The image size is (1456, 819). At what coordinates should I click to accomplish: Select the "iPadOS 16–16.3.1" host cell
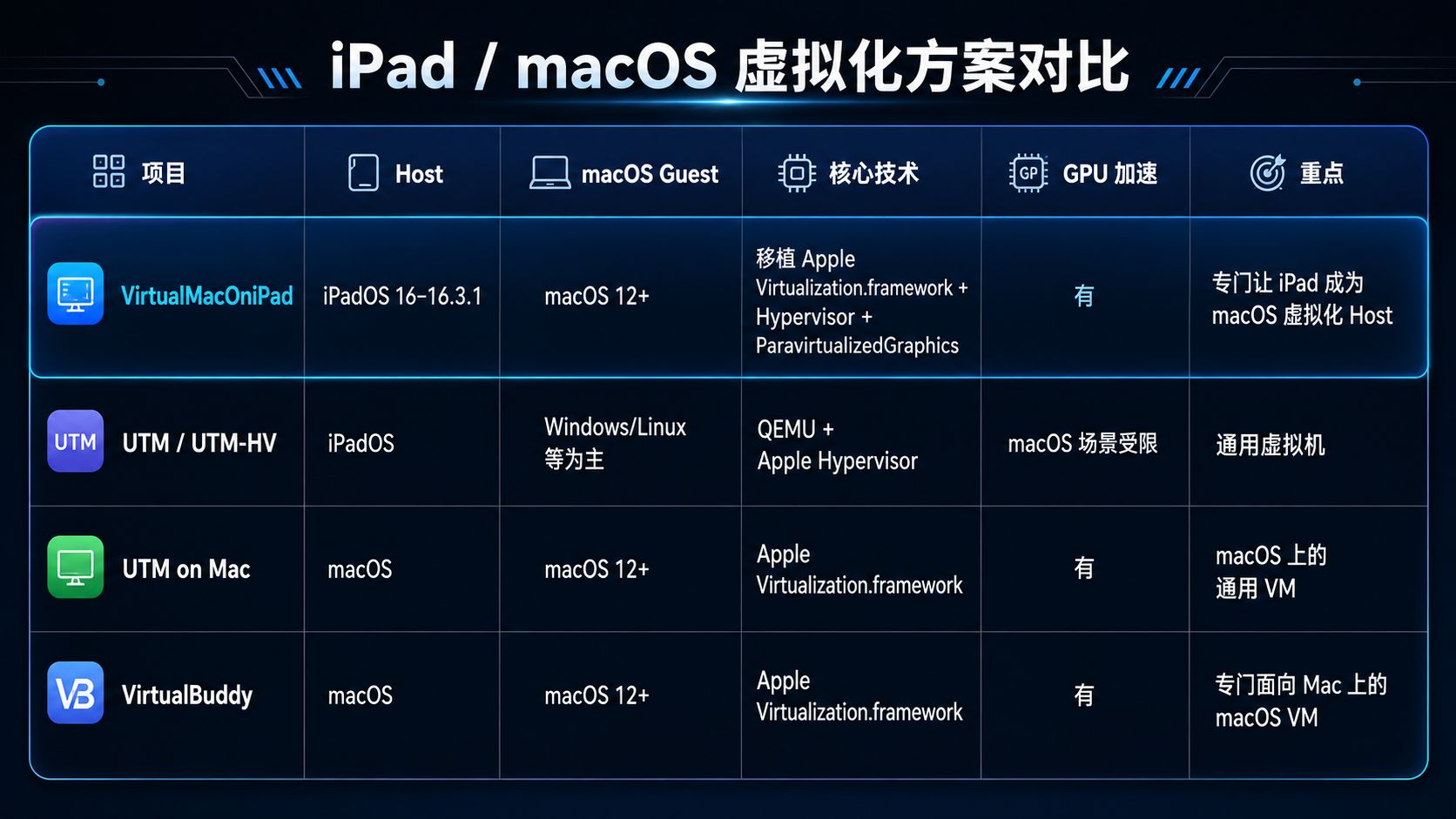[x=402, y=296]
